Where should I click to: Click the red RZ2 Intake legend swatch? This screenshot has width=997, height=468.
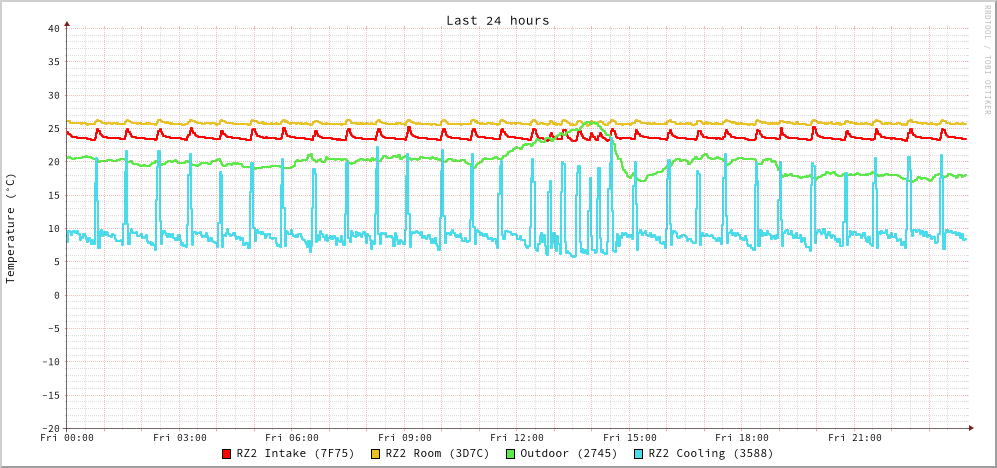227,454
